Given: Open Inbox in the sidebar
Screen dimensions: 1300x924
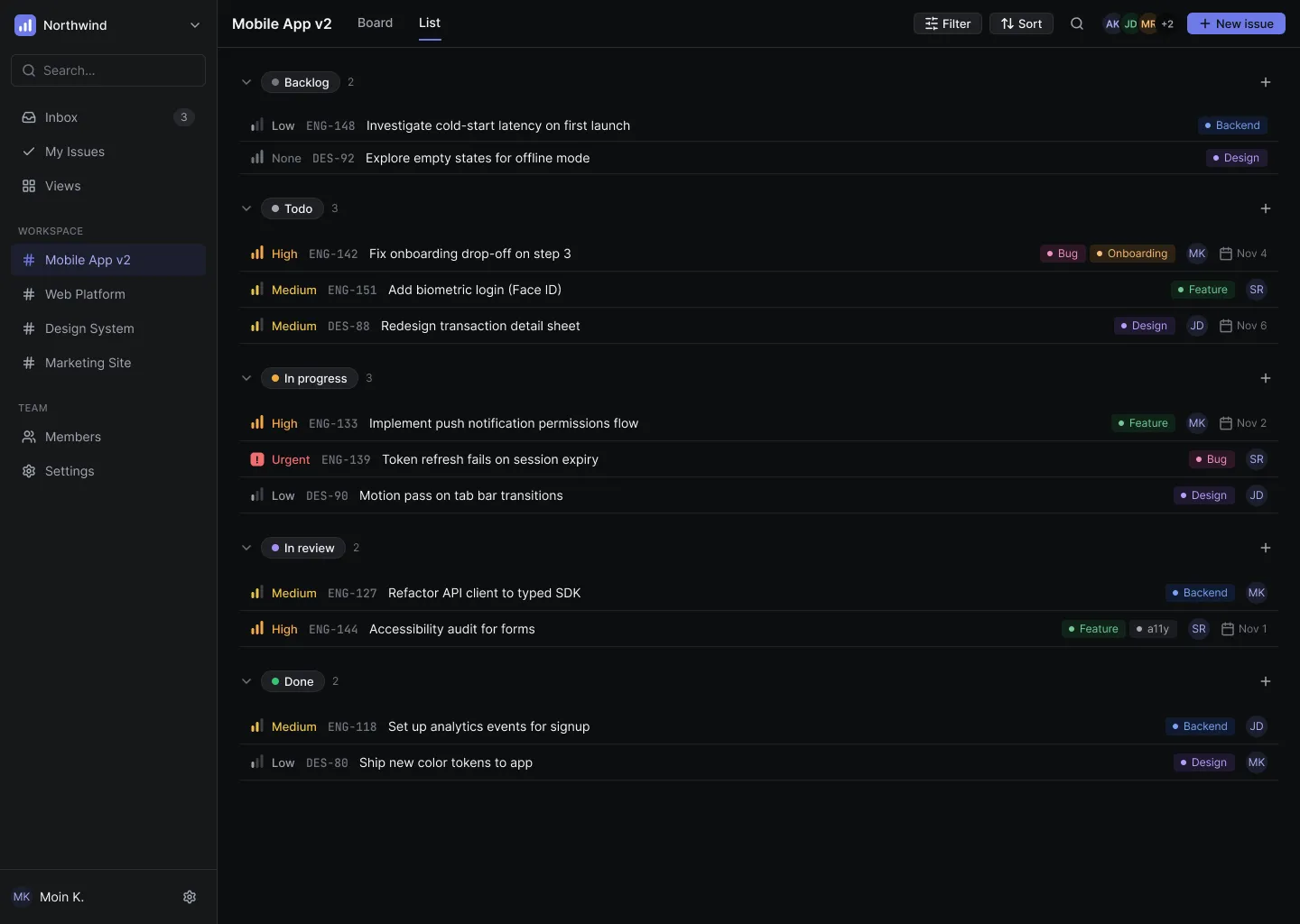Looking at the screenshot, I should (x=108, y=117).
